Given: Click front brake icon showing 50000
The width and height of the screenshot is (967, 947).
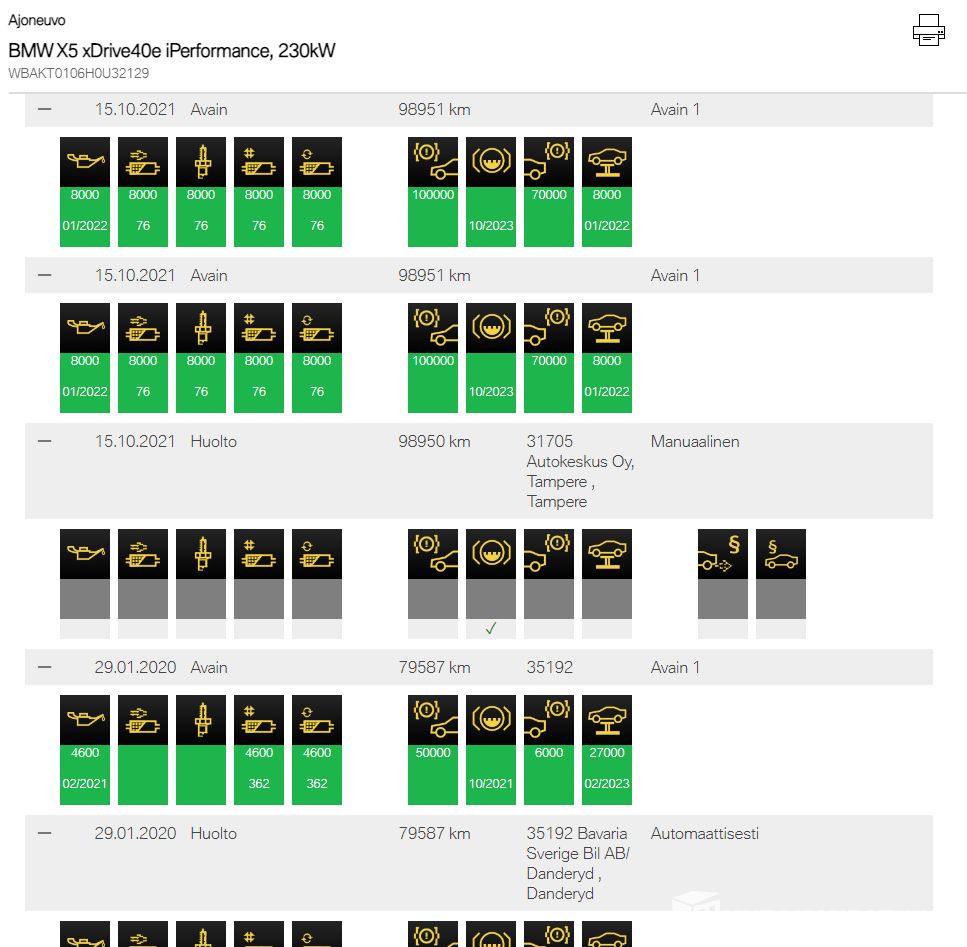Looking at the screenshot, I should pyautogui.click(x=433, y=720).
